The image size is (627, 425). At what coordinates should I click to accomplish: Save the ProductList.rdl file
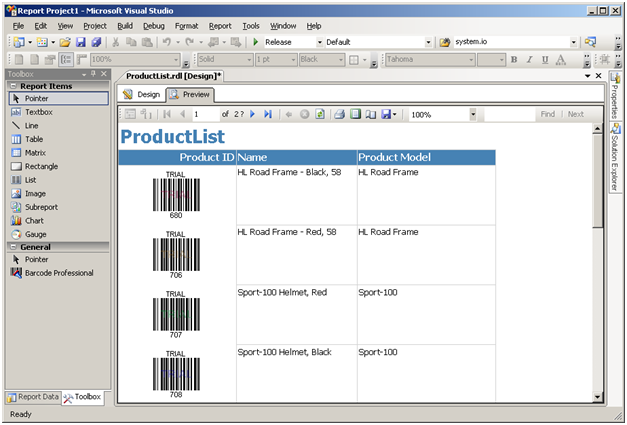click(81, 42)
